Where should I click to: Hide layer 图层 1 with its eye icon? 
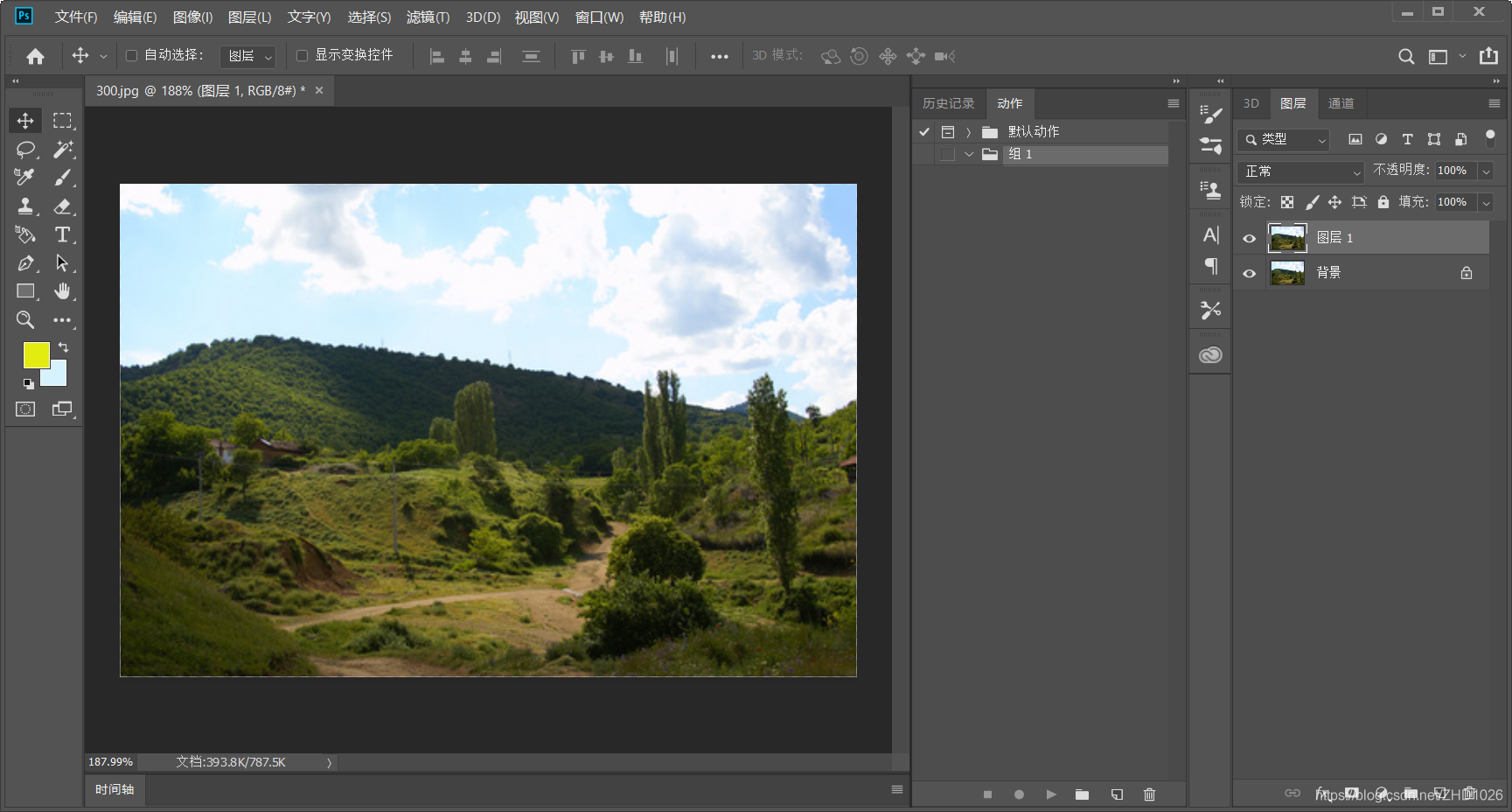[1249, 238]
